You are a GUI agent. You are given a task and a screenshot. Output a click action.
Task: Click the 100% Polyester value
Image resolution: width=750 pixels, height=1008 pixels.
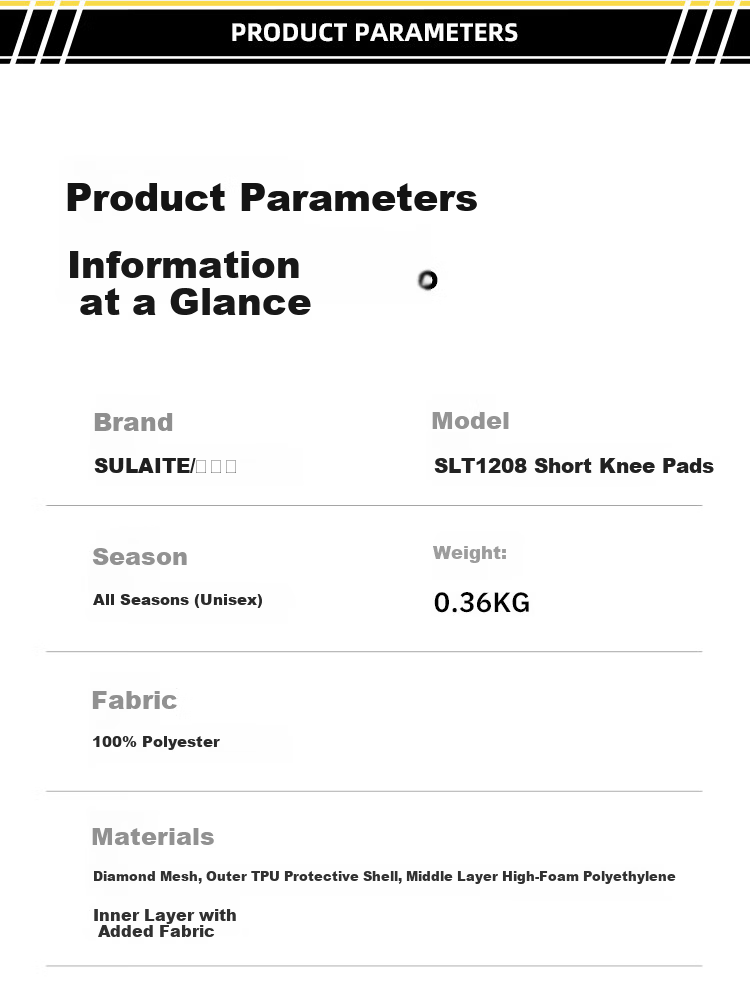156,742
